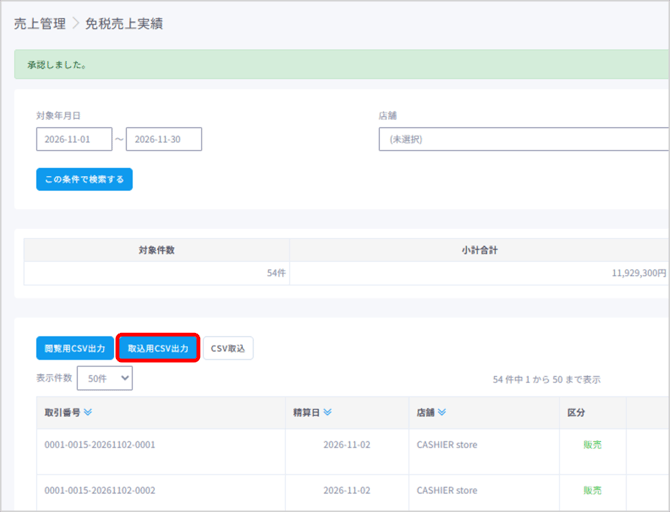Click the 承認しました。 notification message
Image resolution: width=670 pixels, height=512 pixels.
pyautogui.click(x=57, y=65)
